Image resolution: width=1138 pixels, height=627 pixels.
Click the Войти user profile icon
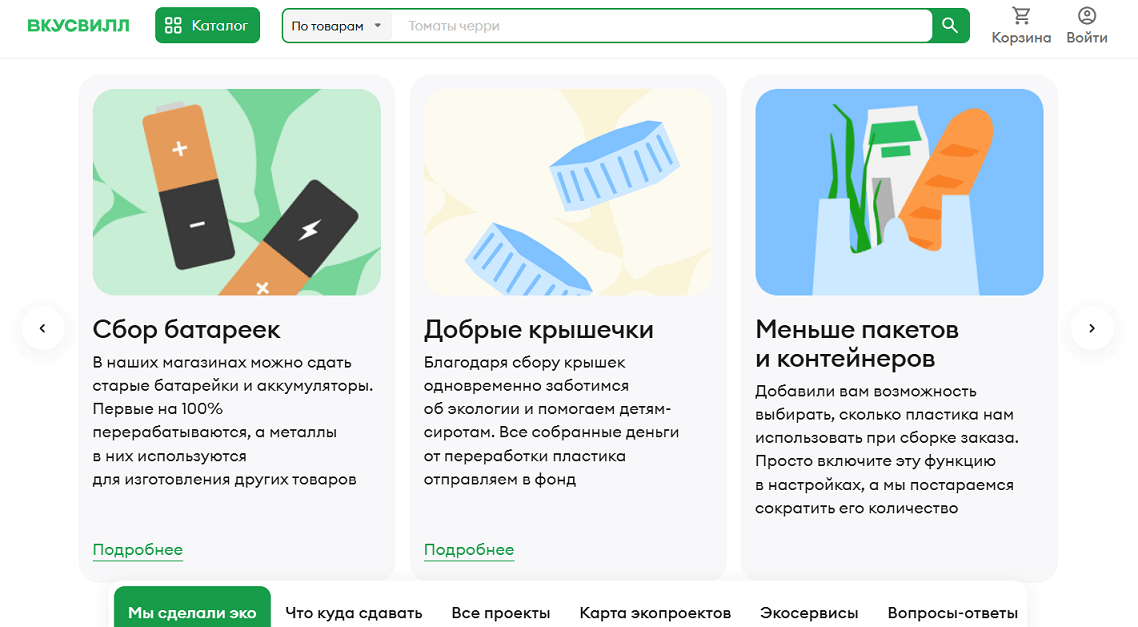(x=1086, y=25)
